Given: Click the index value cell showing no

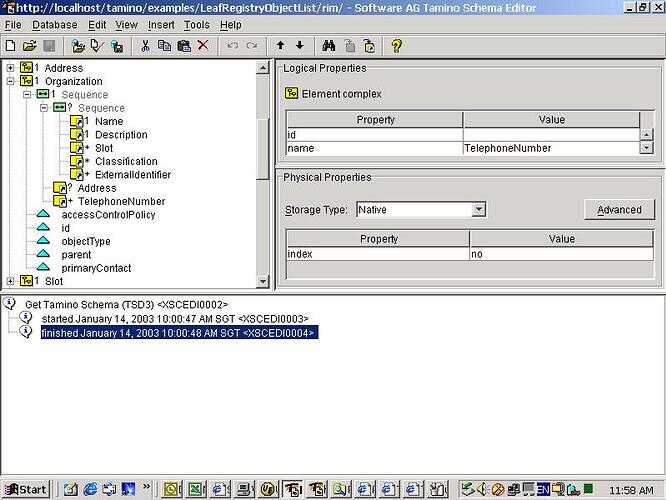Looking at the screenshot, I should coord(562,254).
